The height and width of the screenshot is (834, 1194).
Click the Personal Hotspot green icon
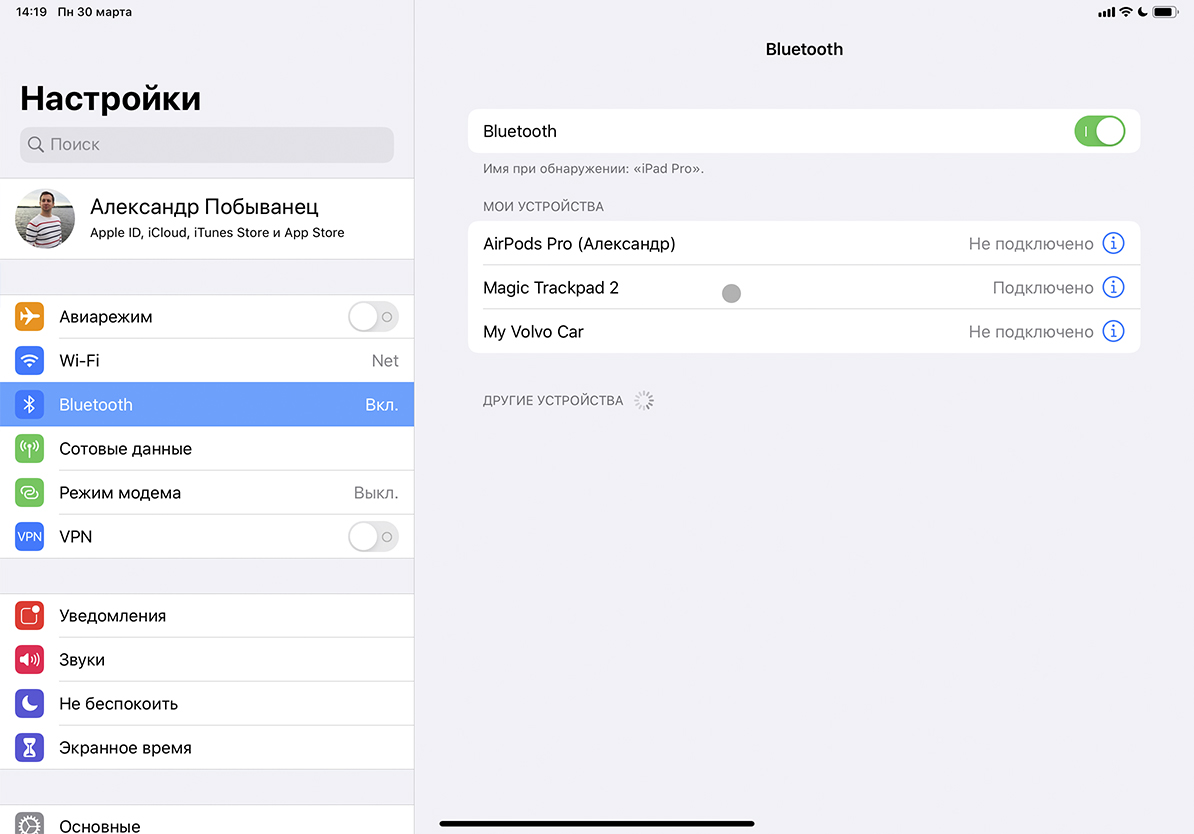(30, 493)
